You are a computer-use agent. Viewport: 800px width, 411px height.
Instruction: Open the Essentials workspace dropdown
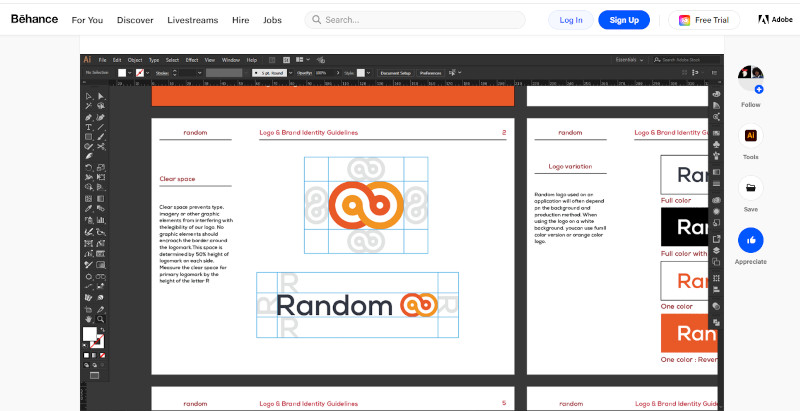point(629,60)
